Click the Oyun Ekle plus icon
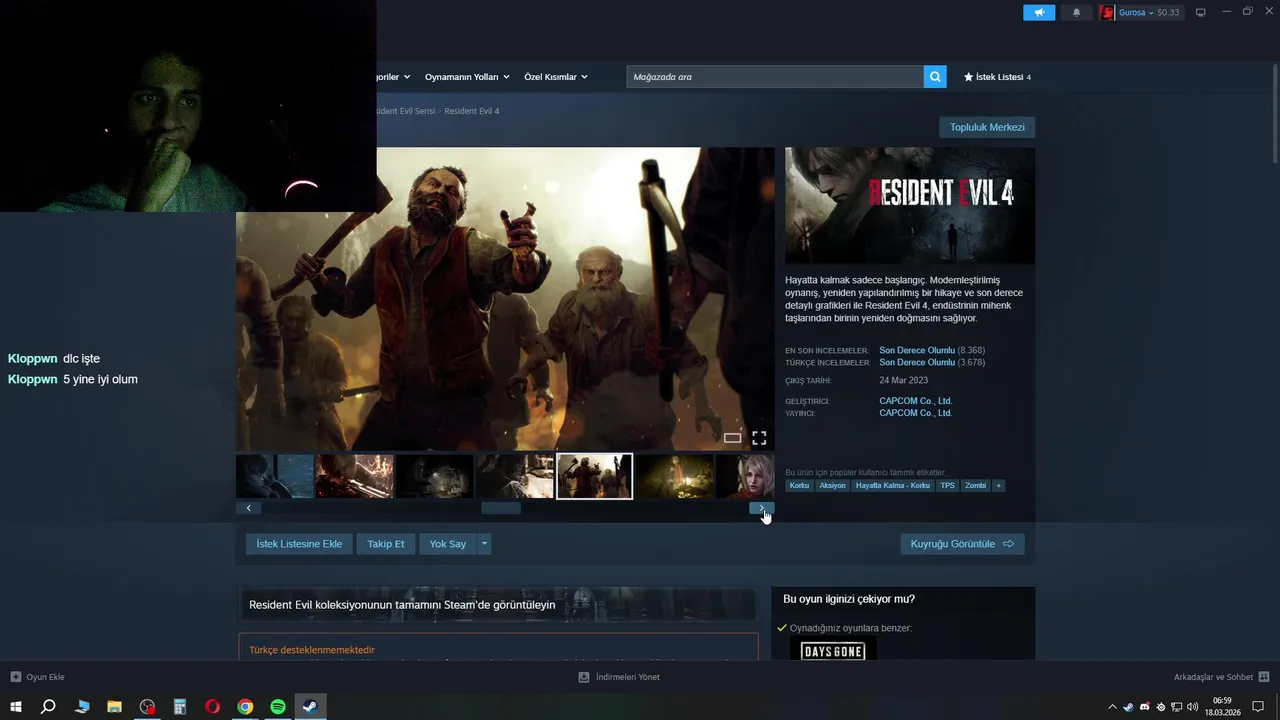The width and height of the screenshot is (1280, 720). click(15, 677)
